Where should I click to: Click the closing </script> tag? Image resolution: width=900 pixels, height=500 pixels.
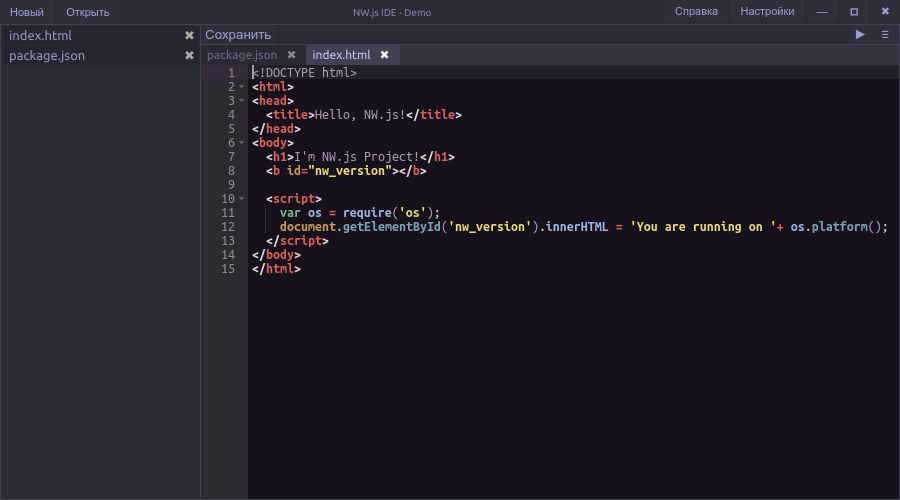297,241
